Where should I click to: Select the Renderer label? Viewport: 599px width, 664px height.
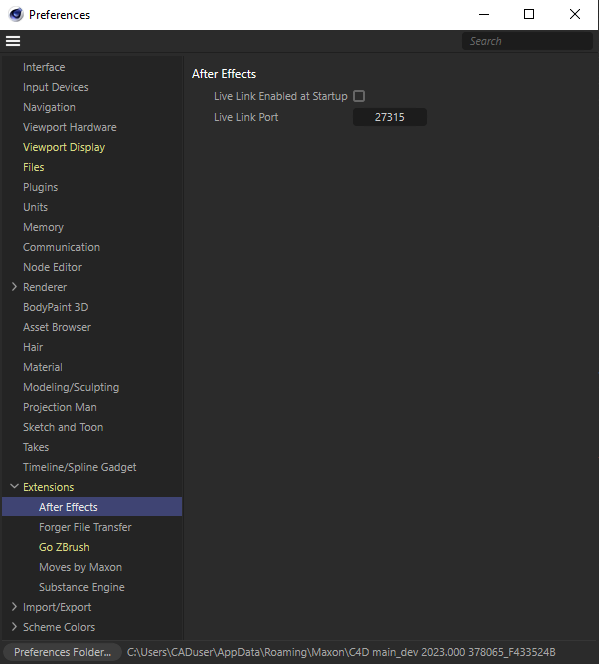(45, 287)
